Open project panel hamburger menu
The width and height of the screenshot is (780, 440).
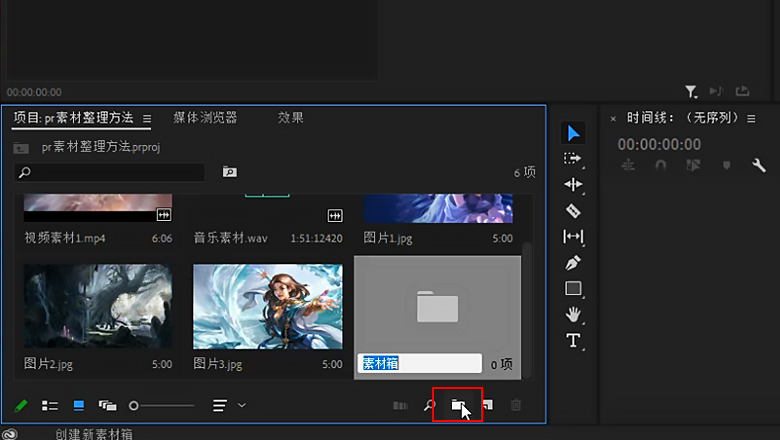point(147,118)
